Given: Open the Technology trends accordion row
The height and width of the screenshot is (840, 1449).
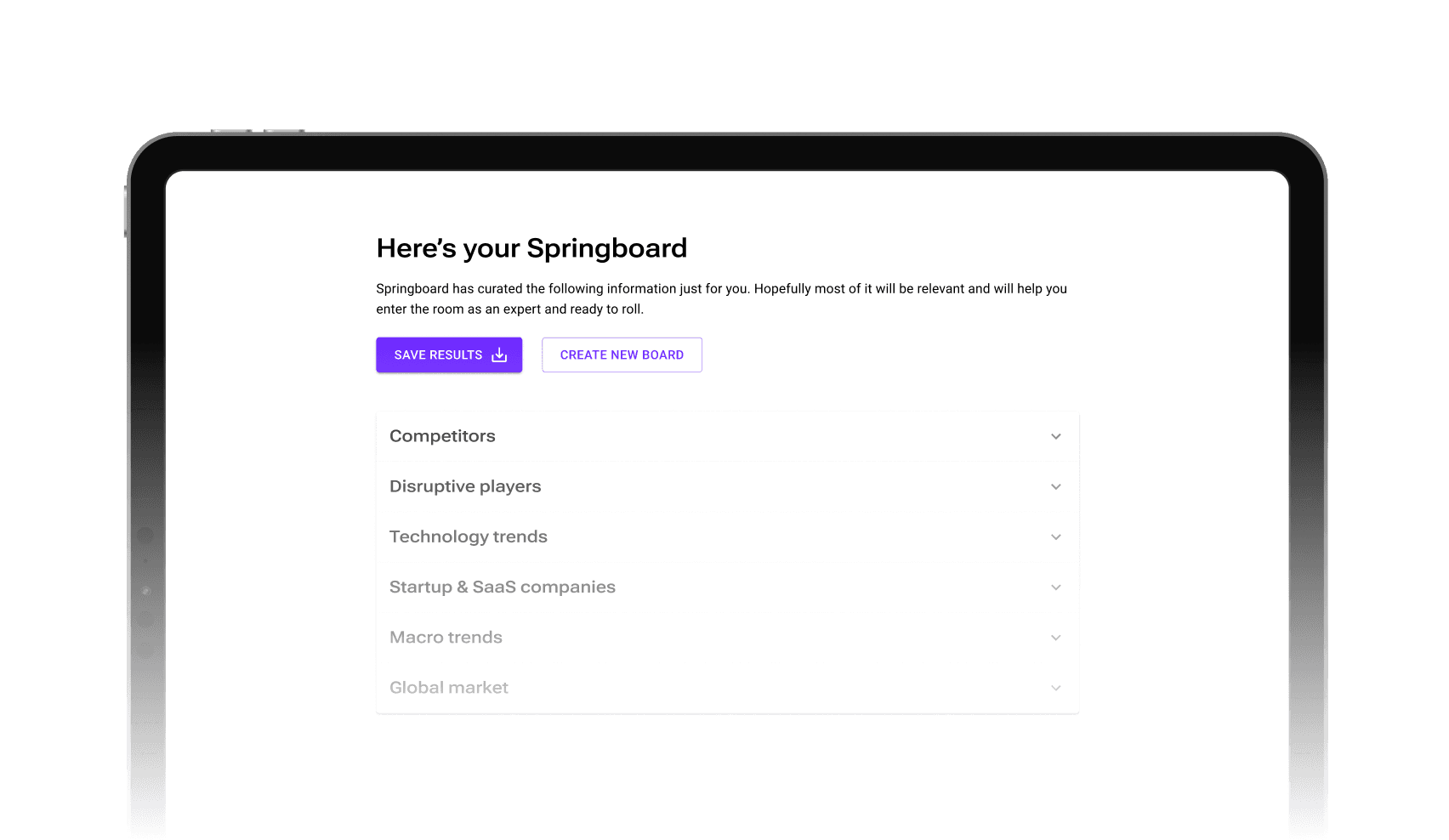Looking at the screenshot, I should tap(726, 536).
